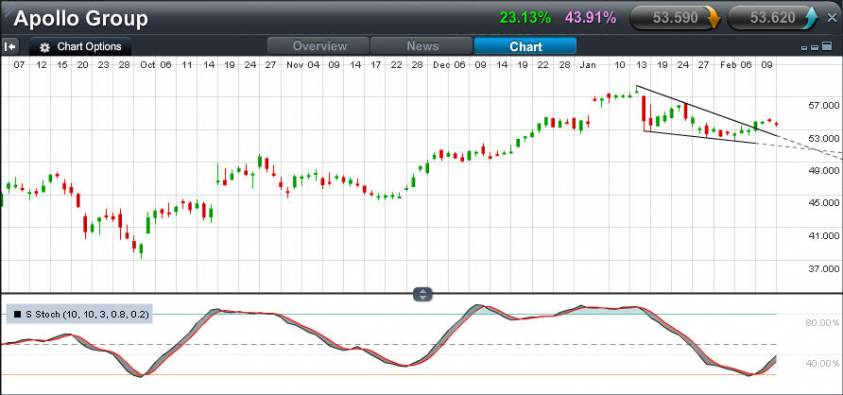Viewport: 843px width, 395px height.
Task: Click the 37.000 price axis label
Action: (x=824, y=268)
